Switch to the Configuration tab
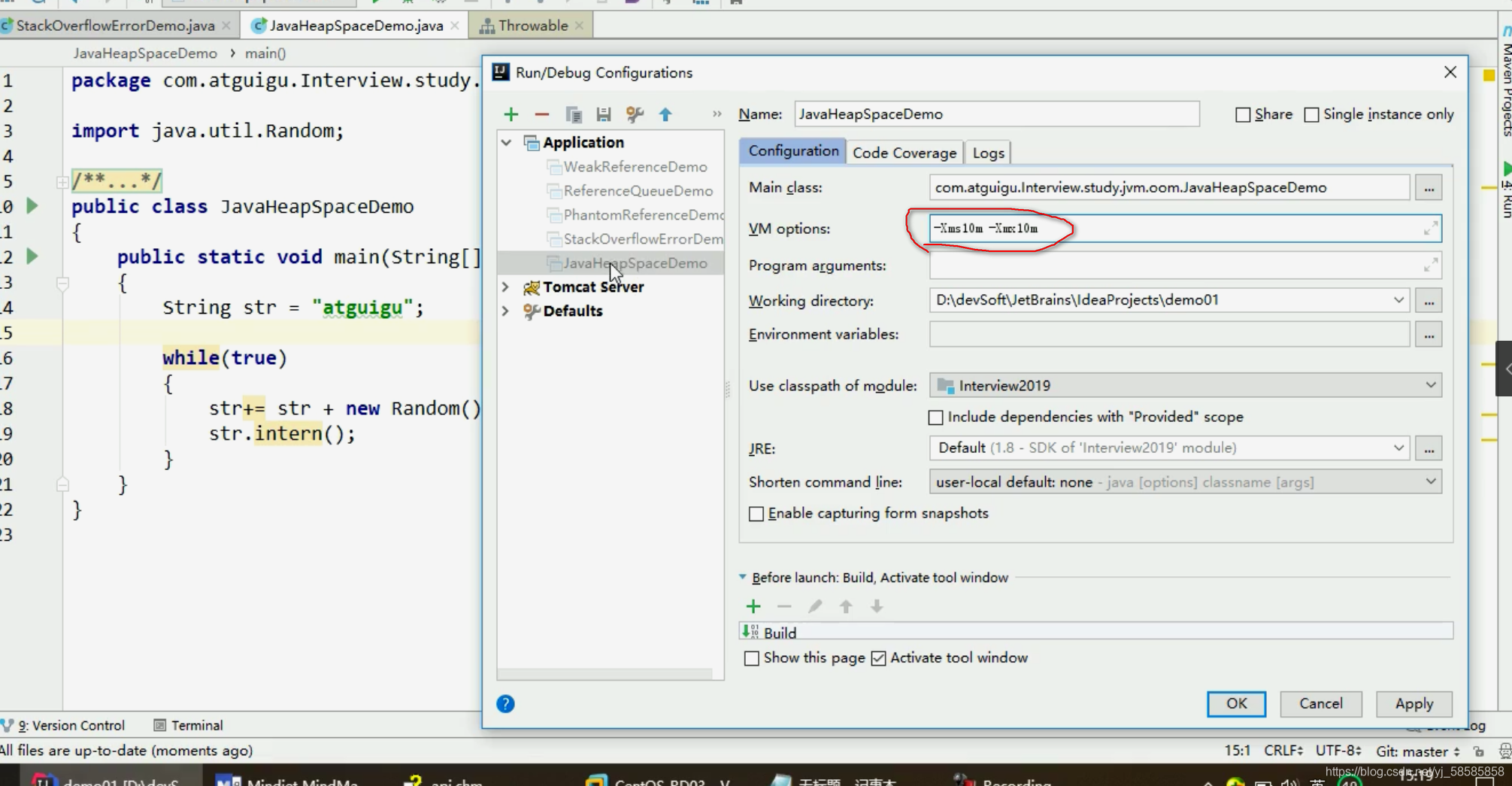This screenshot has width=1512, height=786. point(792,151)
